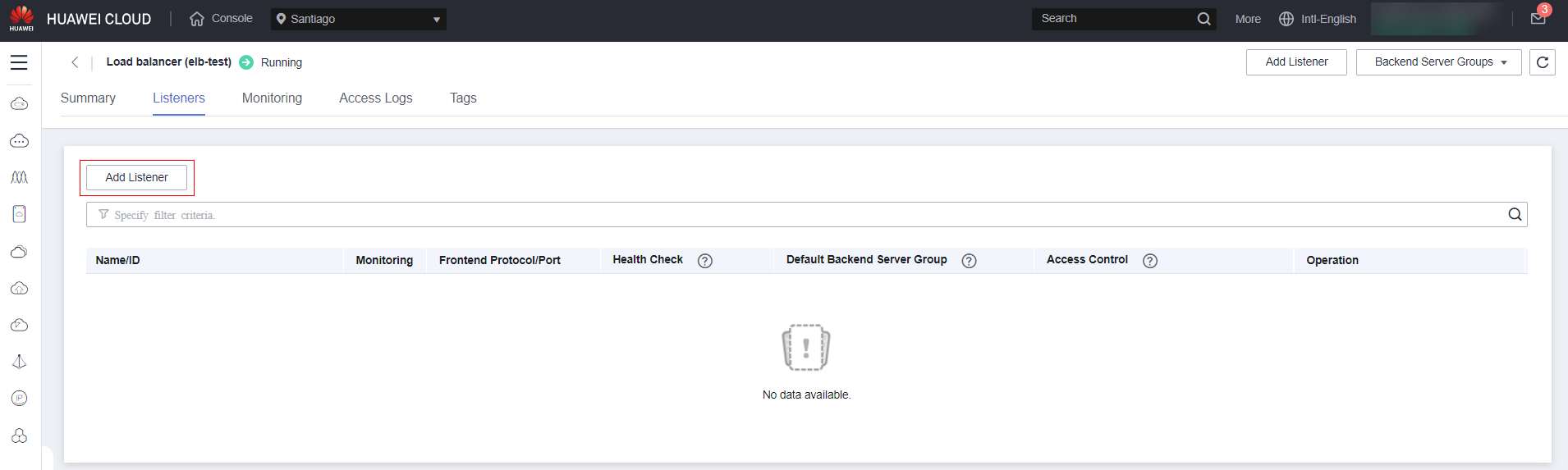This screenshot has height=470, width=1568.
Task: Open the hamburger navigation menu
Action: click(x=19, y=62)
